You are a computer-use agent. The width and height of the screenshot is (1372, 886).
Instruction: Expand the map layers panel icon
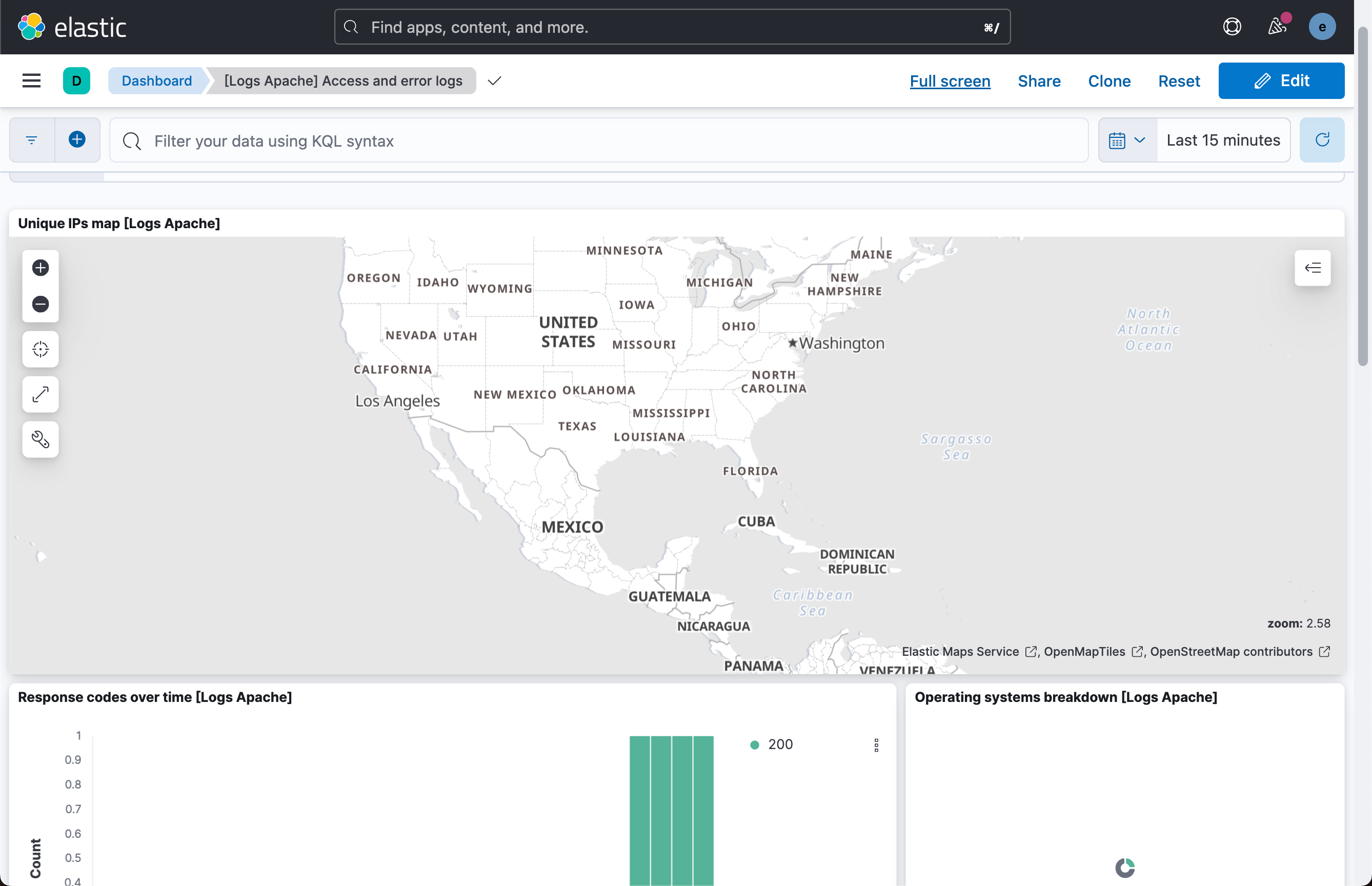click(1312, 268)
